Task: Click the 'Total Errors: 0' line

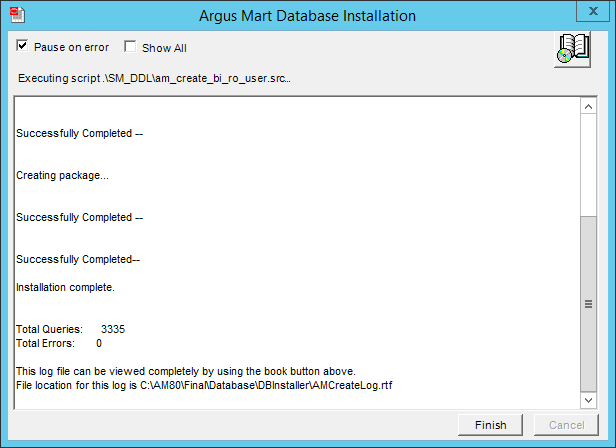Action: (59, 343)
